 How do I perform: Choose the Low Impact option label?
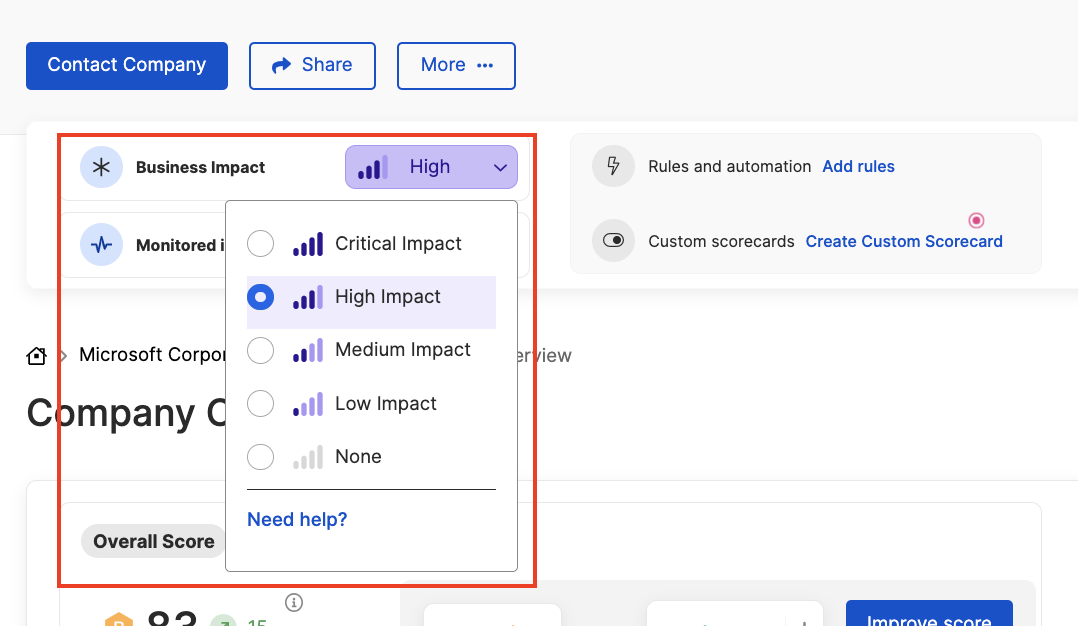coord(386,403)
